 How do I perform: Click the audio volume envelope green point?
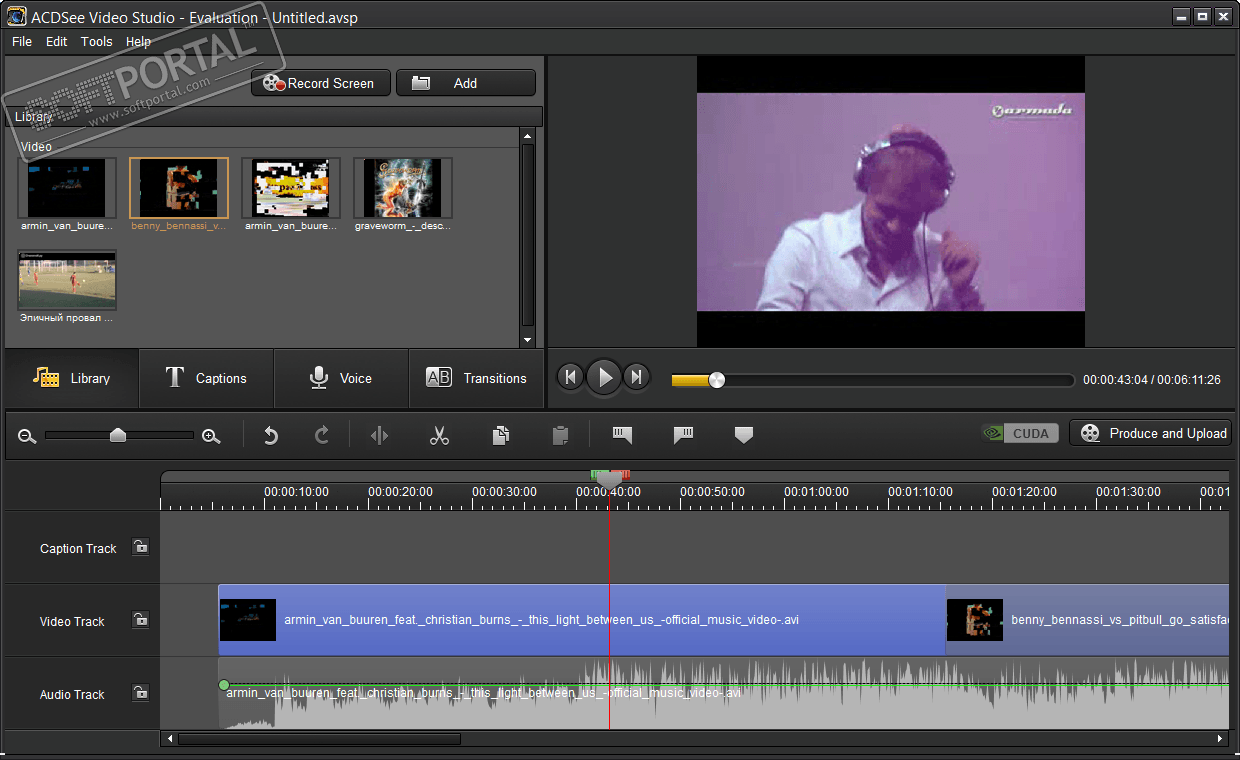pos(224,685)
